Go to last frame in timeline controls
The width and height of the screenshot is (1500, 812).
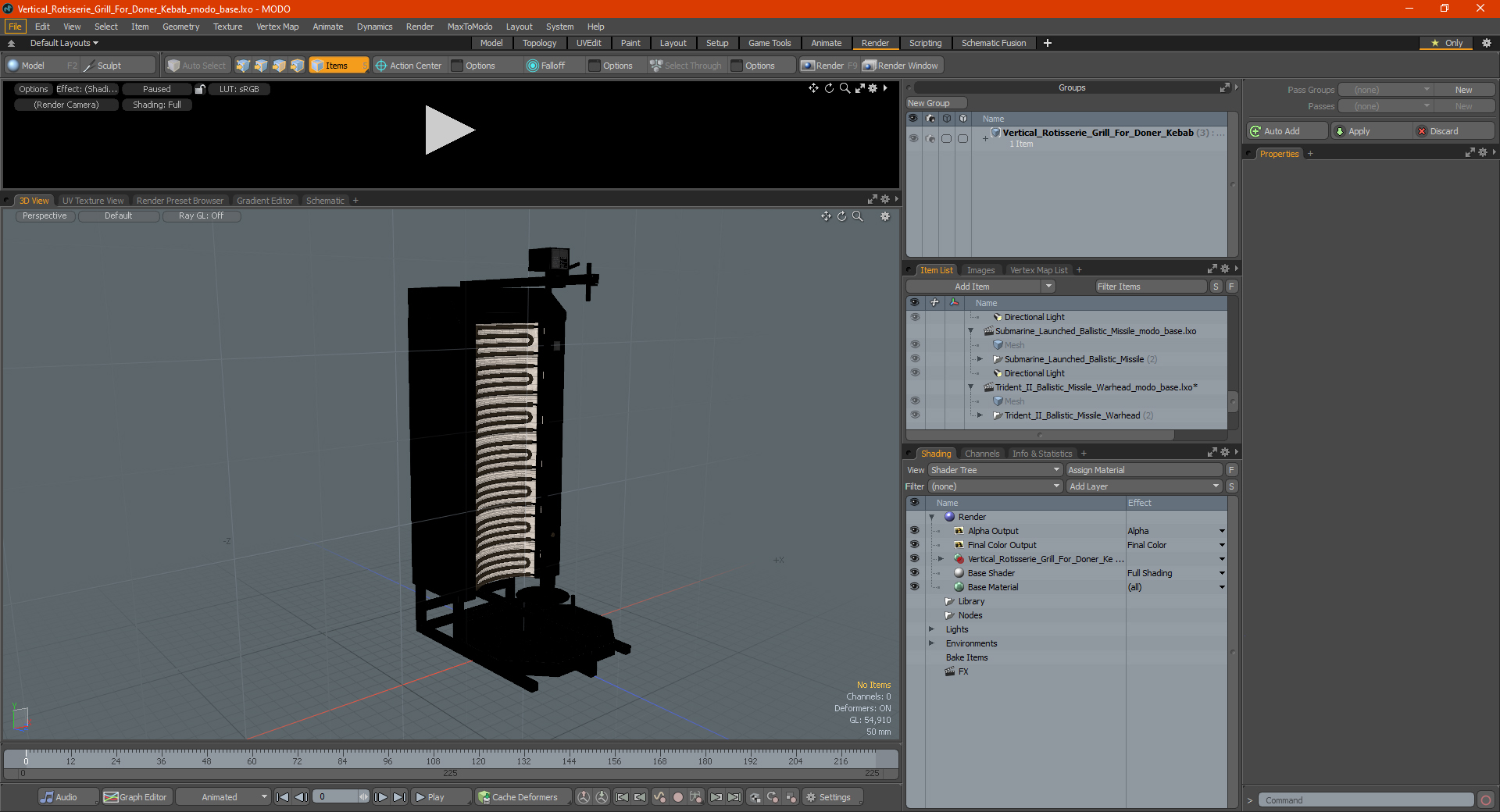tap(399, 797)
